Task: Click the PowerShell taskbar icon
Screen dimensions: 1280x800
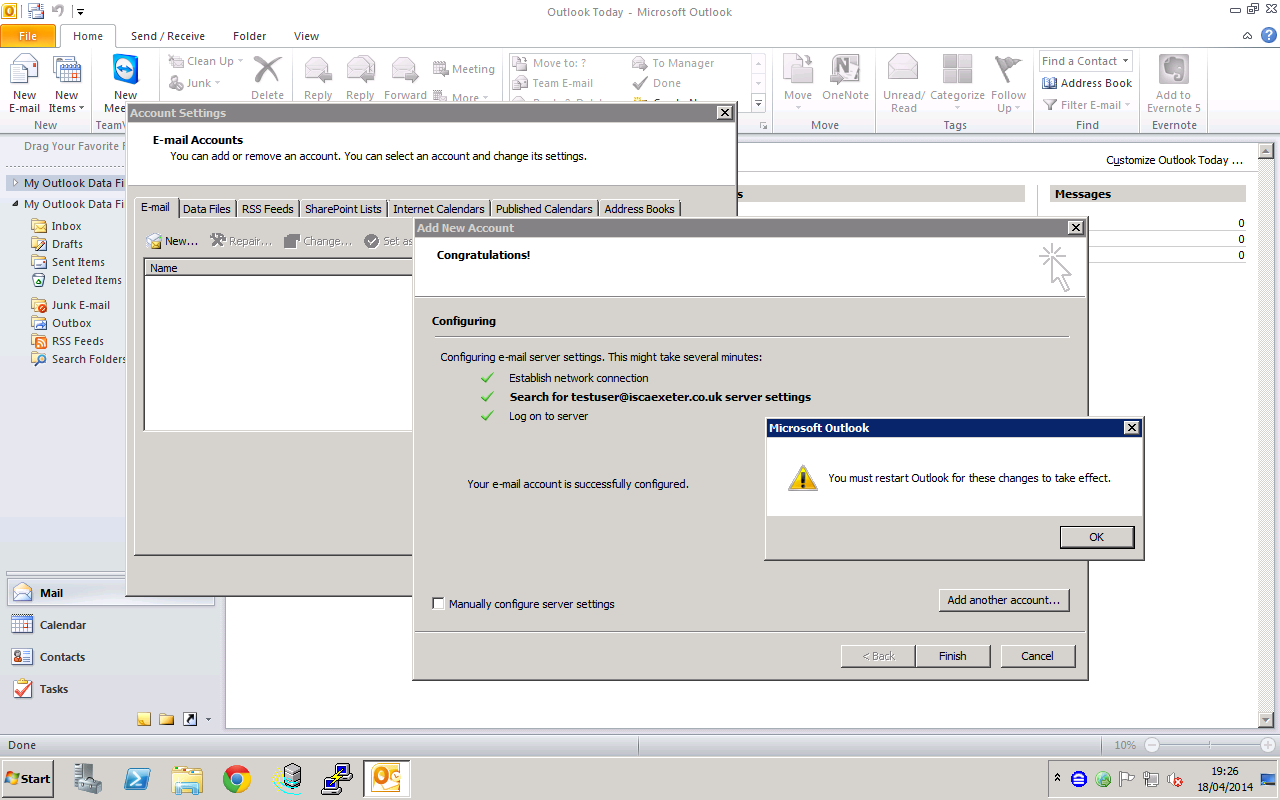Action: pos(138,779)
